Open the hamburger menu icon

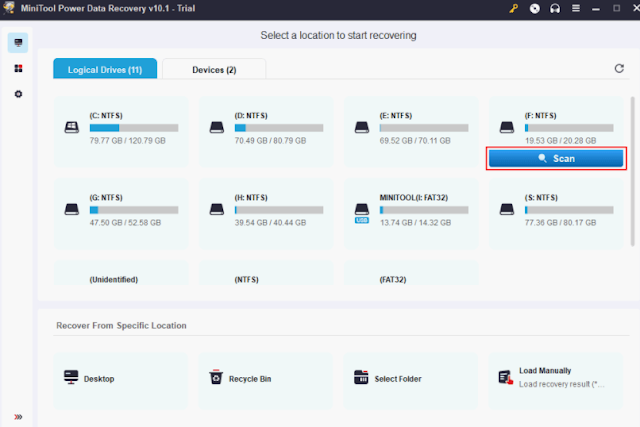pos(576,8)
